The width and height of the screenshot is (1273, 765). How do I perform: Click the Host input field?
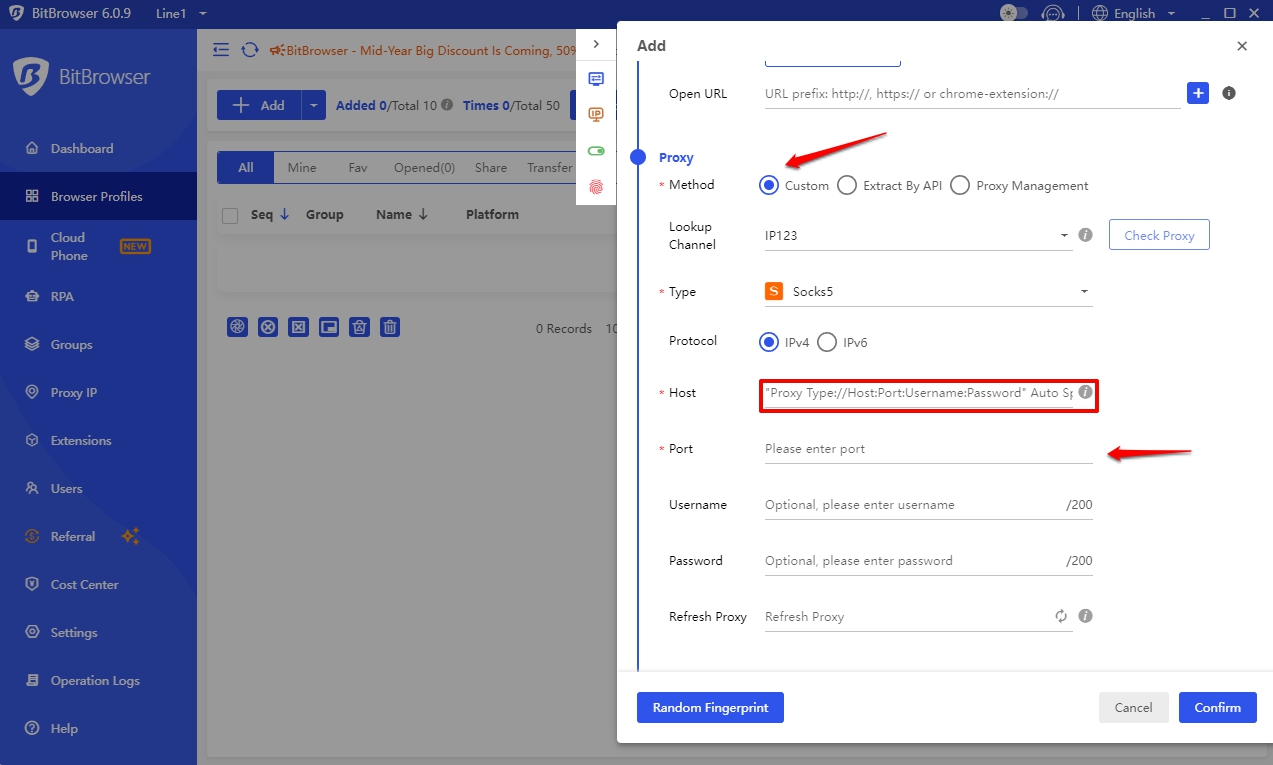click(918, 393)
